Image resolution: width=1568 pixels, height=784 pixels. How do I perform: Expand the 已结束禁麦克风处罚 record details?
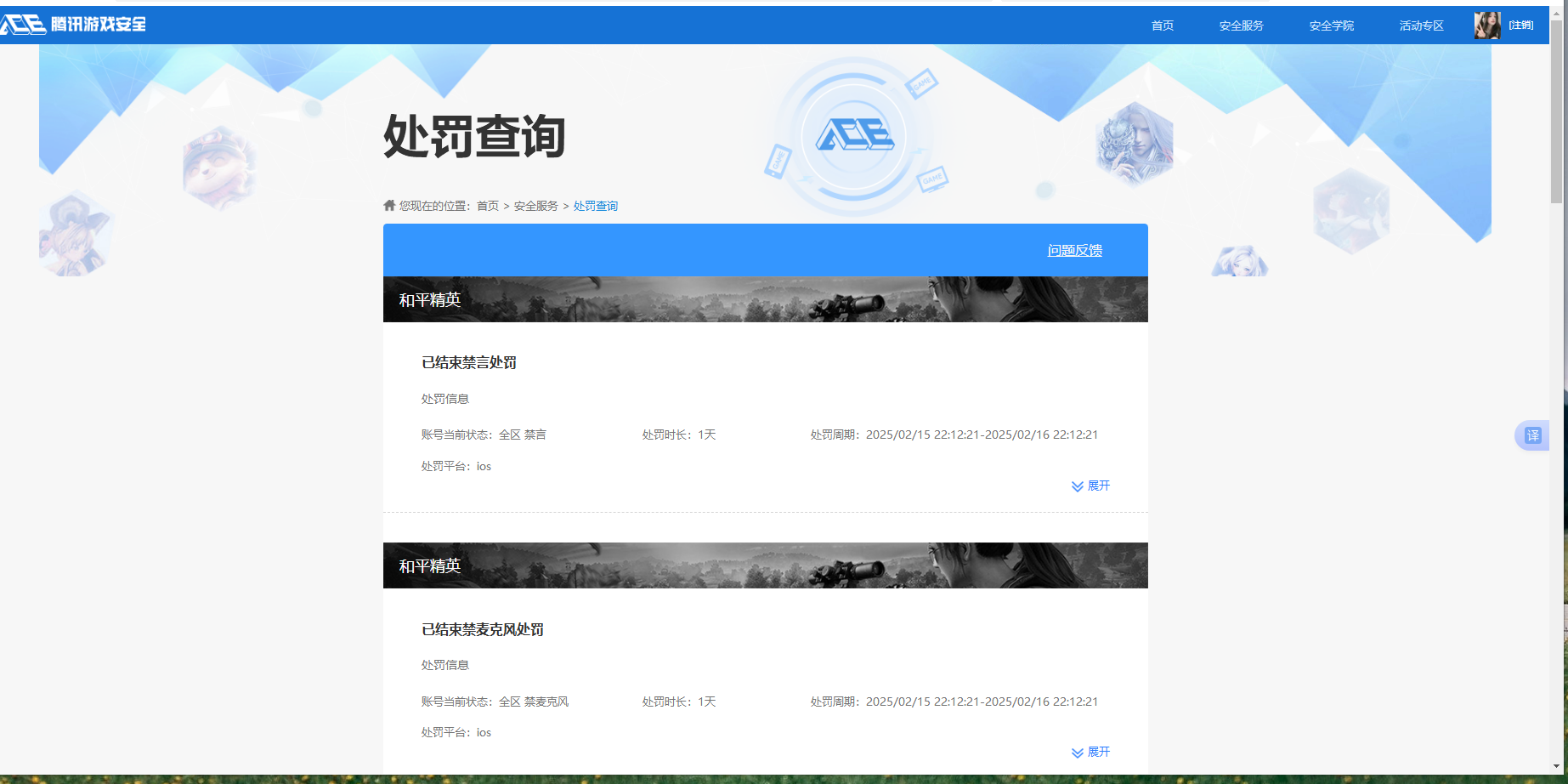click(x=1091, y=752)
